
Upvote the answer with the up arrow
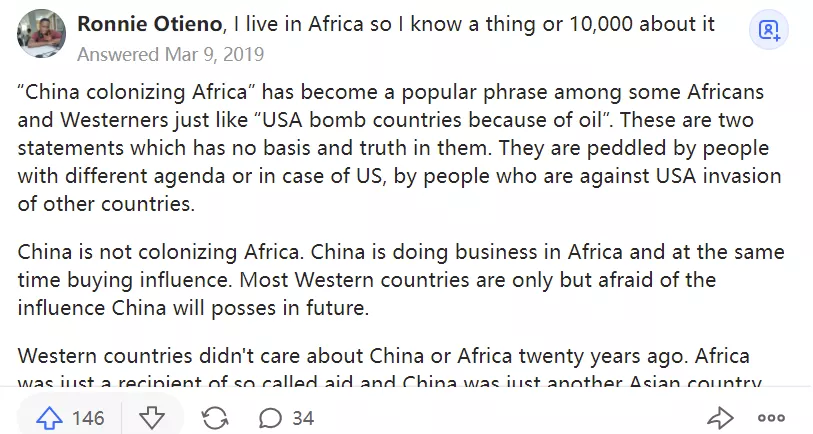(49, 417)
